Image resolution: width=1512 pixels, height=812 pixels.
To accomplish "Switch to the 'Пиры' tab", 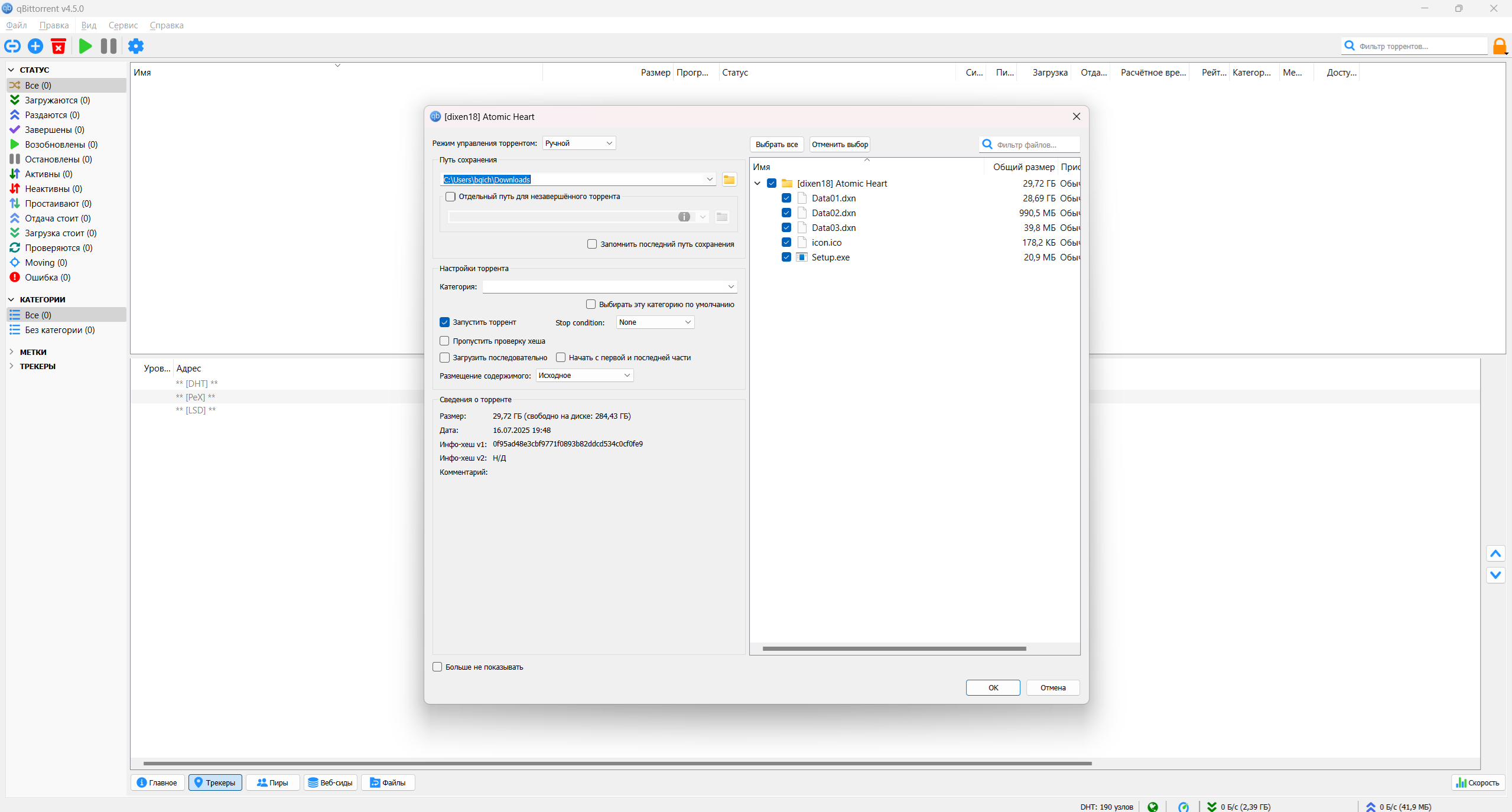I will [x=272, y=783].
